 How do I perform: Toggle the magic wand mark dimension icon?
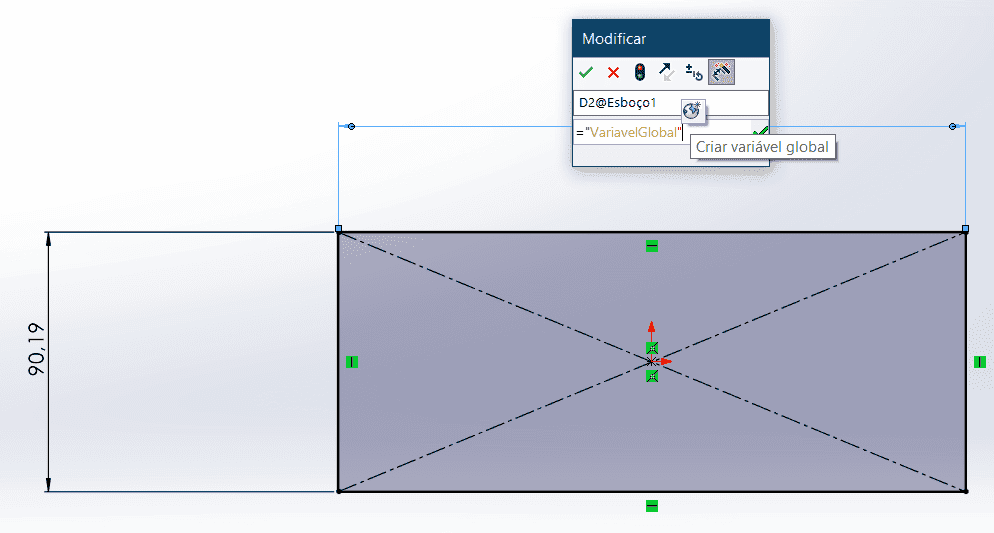(721, 72)
